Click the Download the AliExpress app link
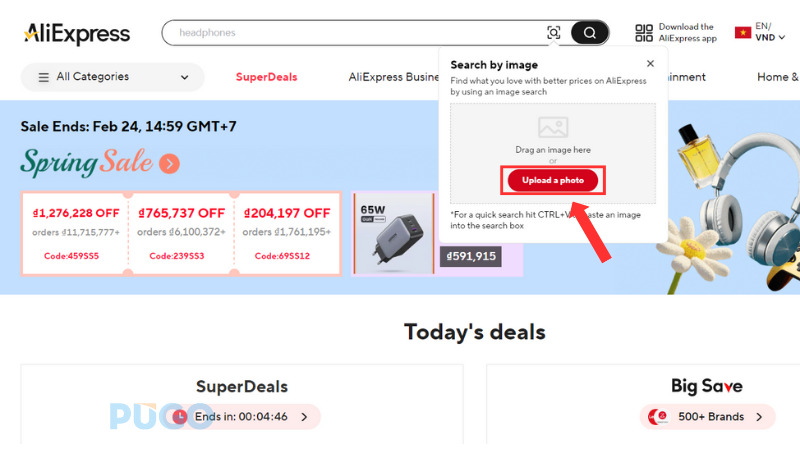The height and width of the screenshot is (450, 800). (687, 33)
